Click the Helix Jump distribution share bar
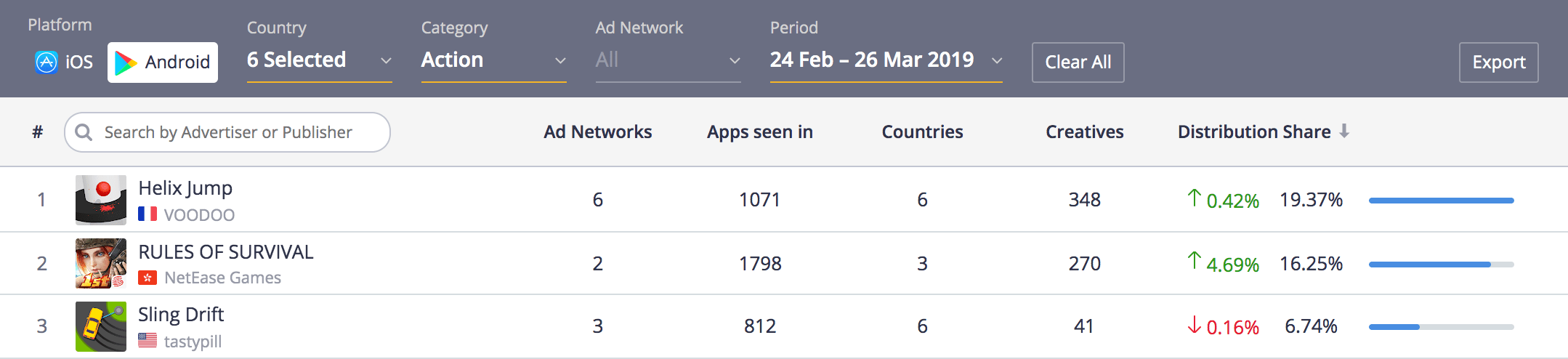Image resolution: width=1568 pixels, height=359 pixels. 1441,201
